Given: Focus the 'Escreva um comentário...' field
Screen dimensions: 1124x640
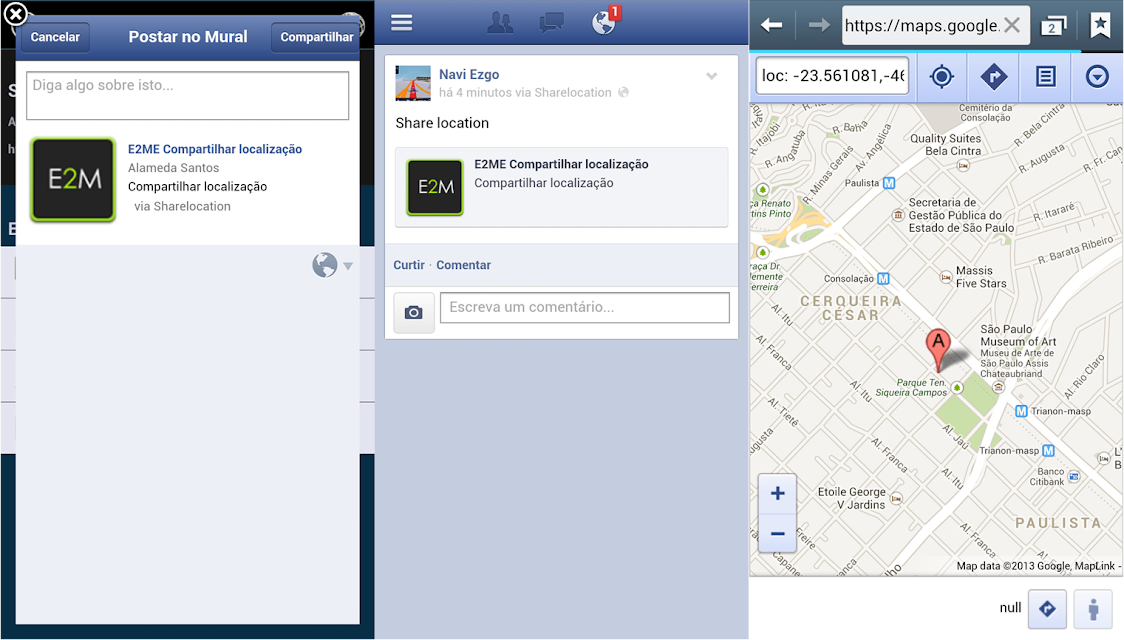Looking at the screenshot, I should click(x=585, y=307).
